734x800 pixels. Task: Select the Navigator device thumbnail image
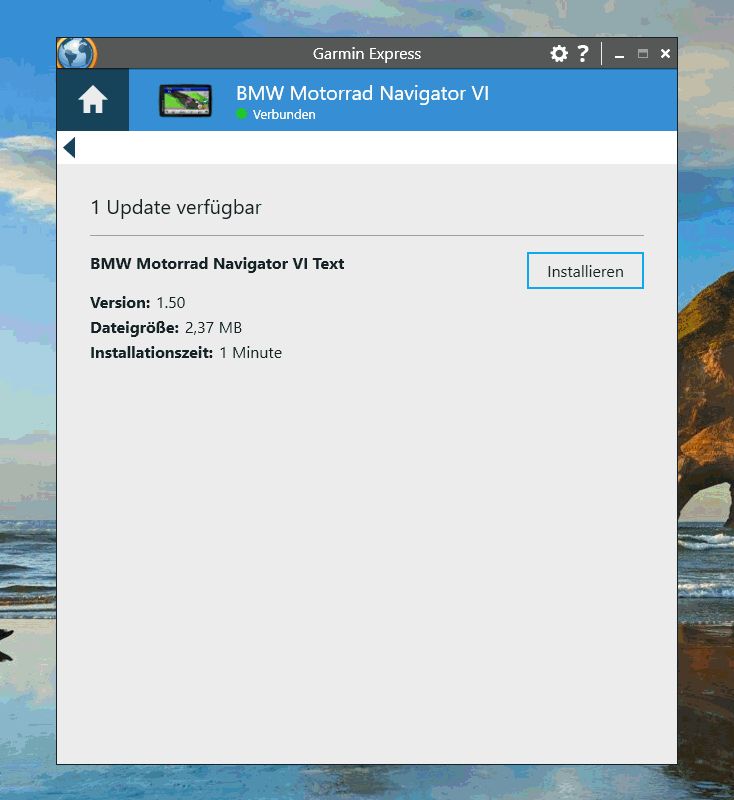coord(185,100)
